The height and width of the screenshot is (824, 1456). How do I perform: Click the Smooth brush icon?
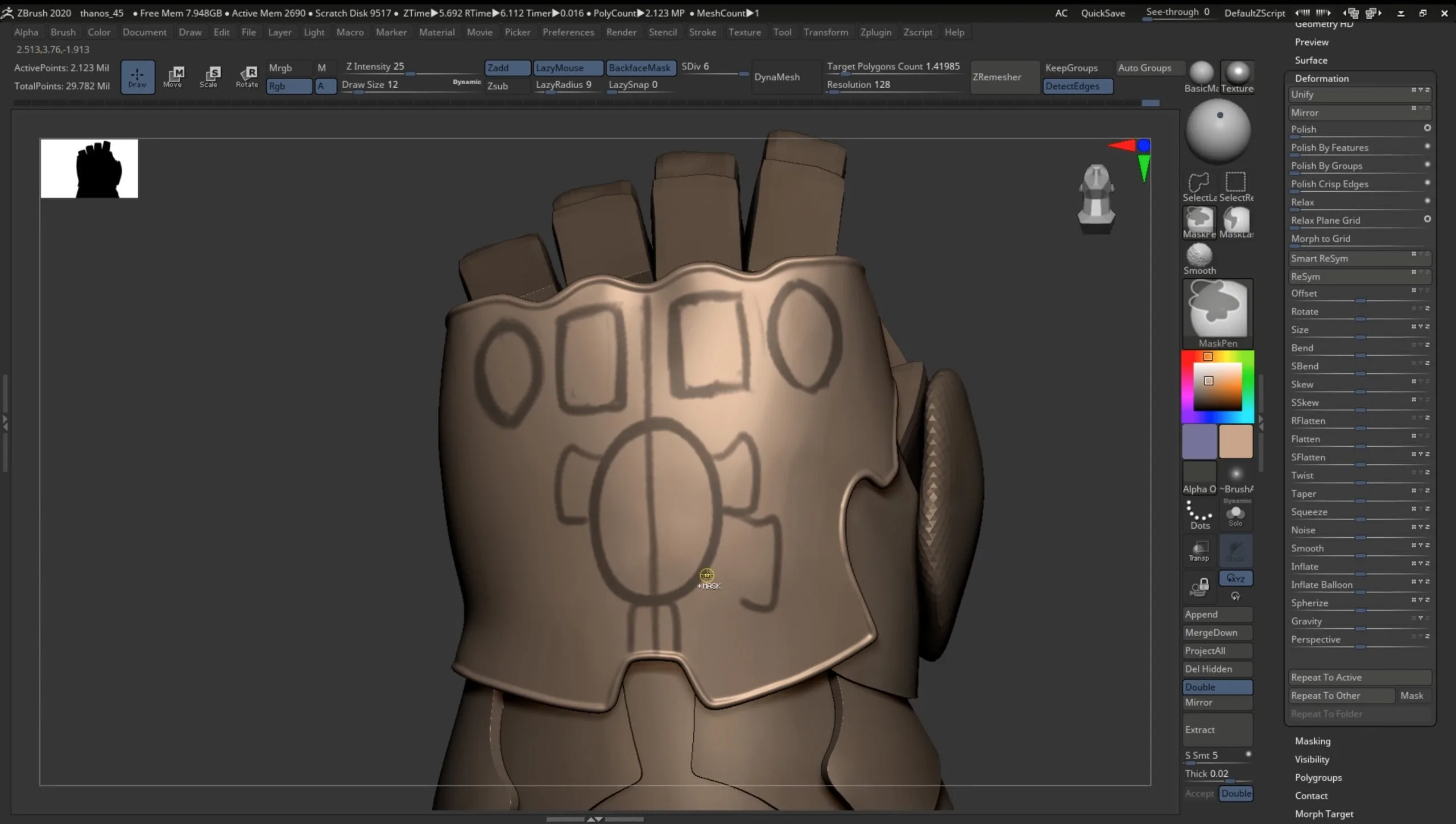click(x=1199, y=255)
